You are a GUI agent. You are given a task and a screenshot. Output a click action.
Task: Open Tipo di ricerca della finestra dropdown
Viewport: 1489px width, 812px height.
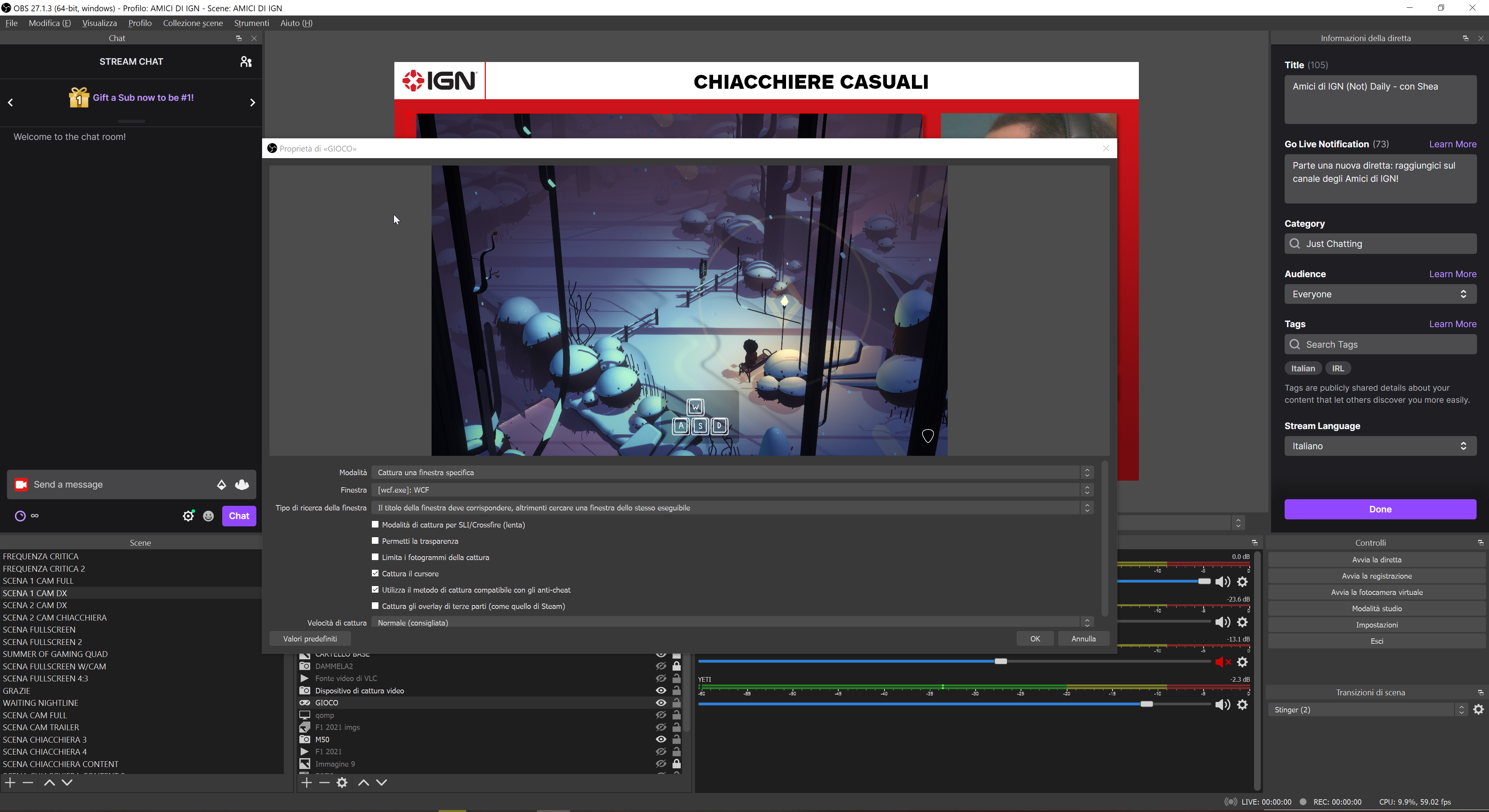coord(732,507)
